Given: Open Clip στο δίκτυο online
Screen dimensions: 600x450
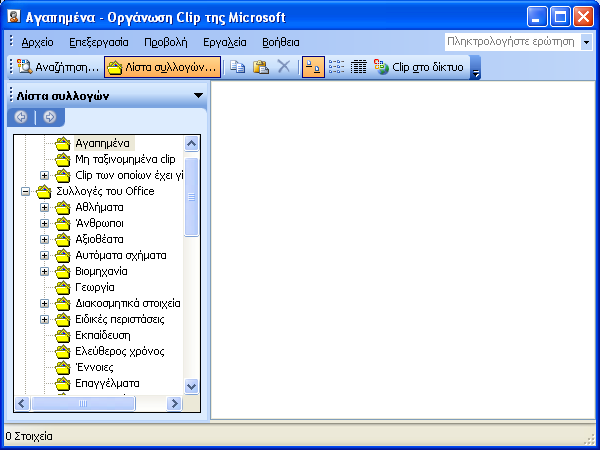Looking at the screenshot, I should coord(419,67).
